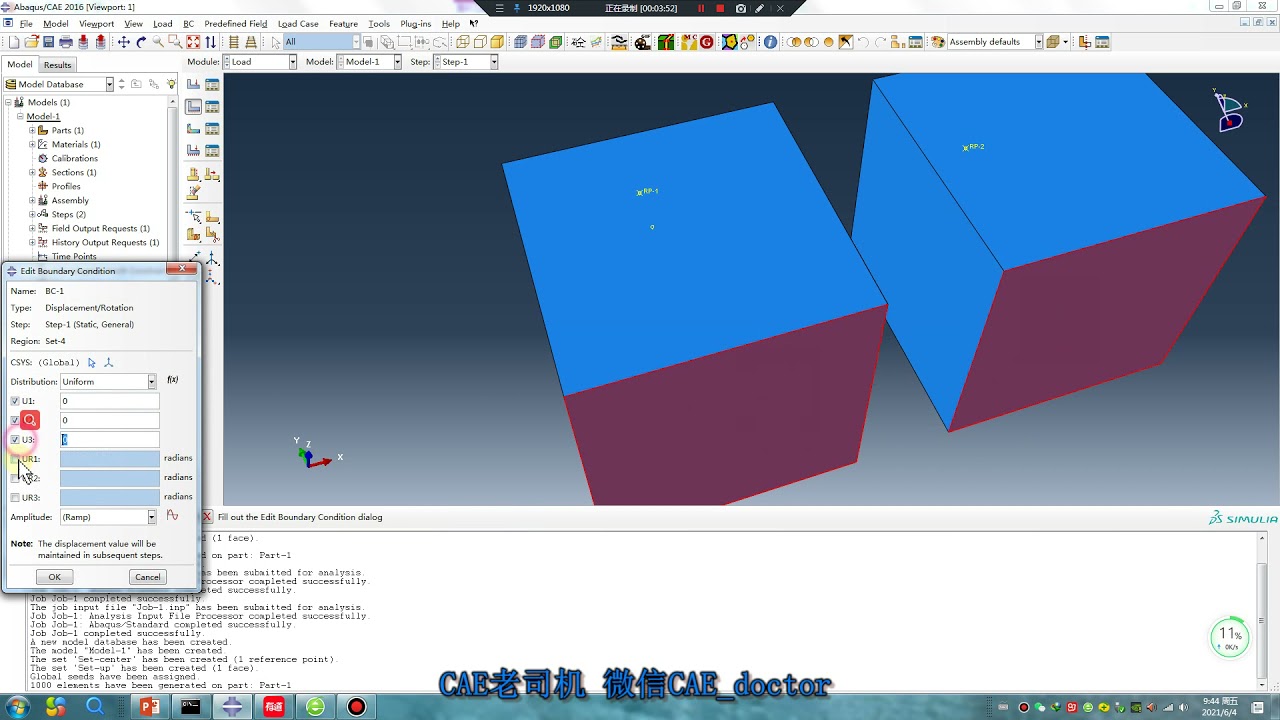This screenshot has width=1280, height=720.
Task: Expand the Parts (1) tree node
Action: tap(32, 130)
